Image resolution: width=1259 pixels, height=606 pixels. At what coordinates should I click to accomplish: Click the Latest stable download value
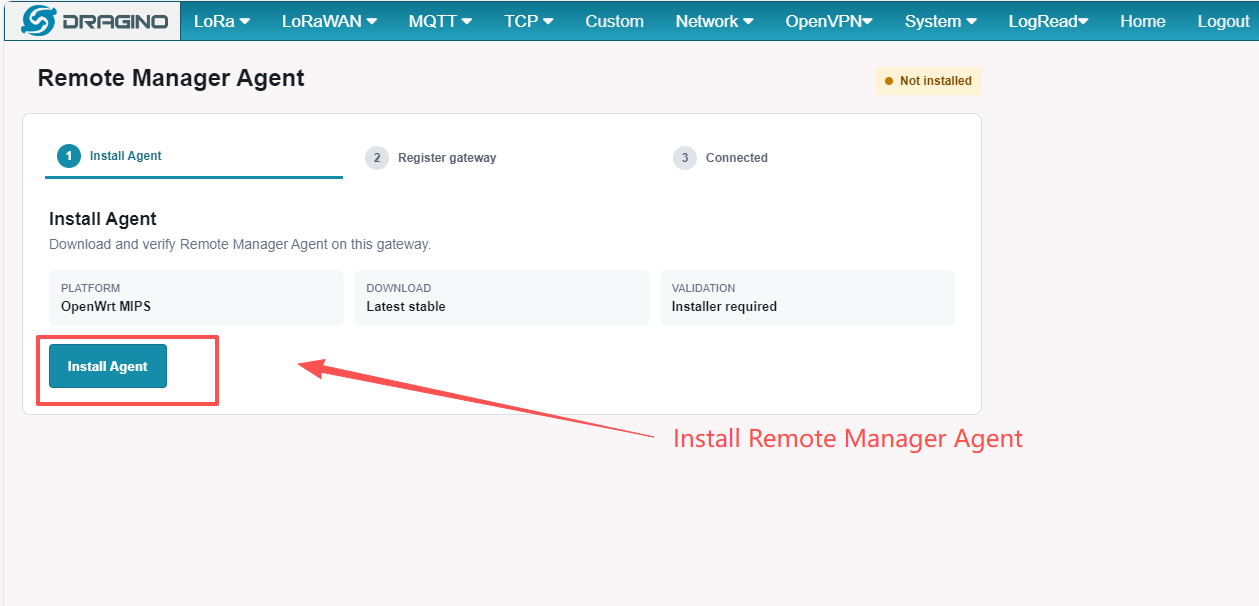(406, 306)
